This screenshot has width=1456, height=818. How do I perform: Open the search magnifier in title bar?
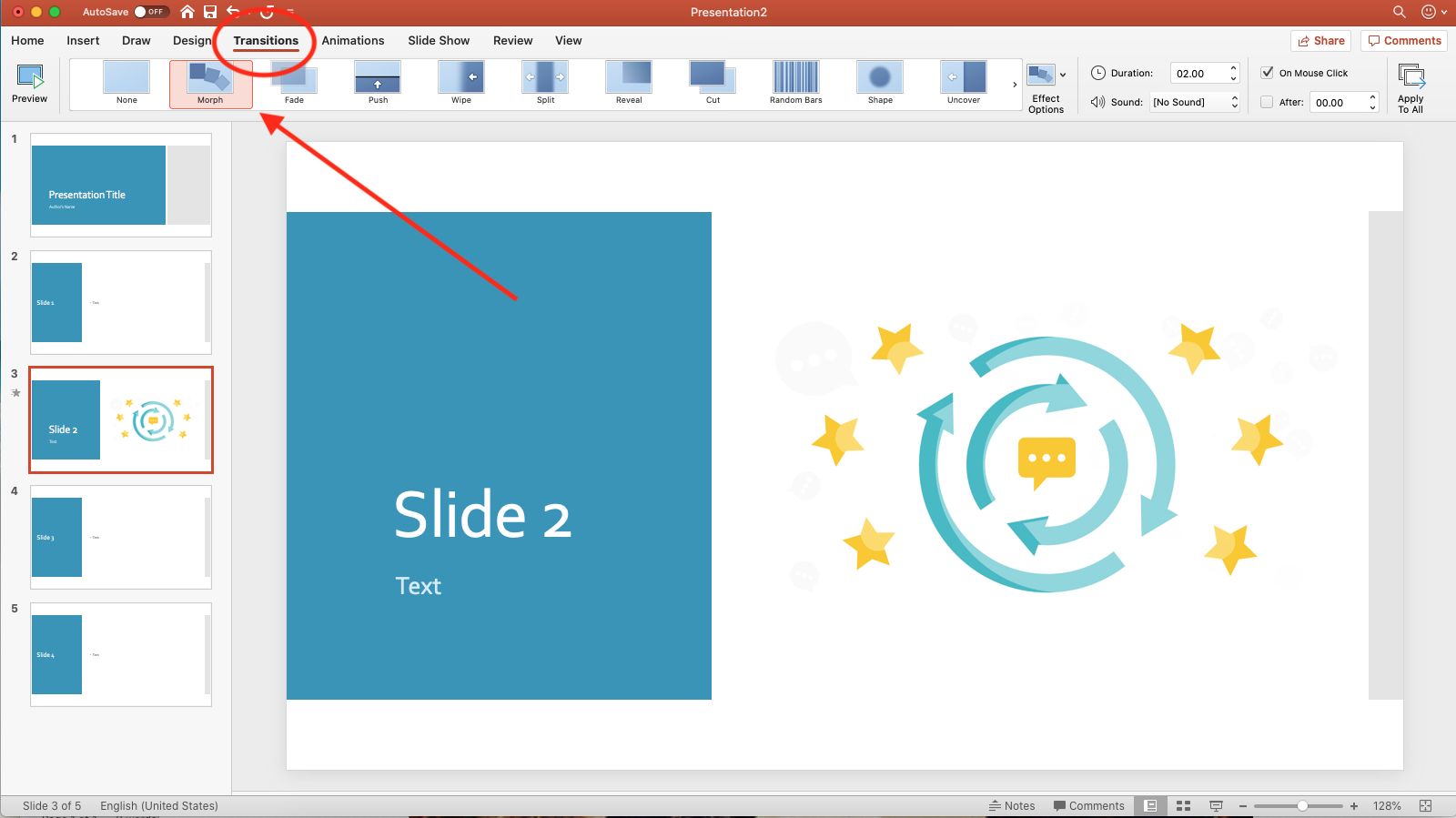(x=1400, y=12)
